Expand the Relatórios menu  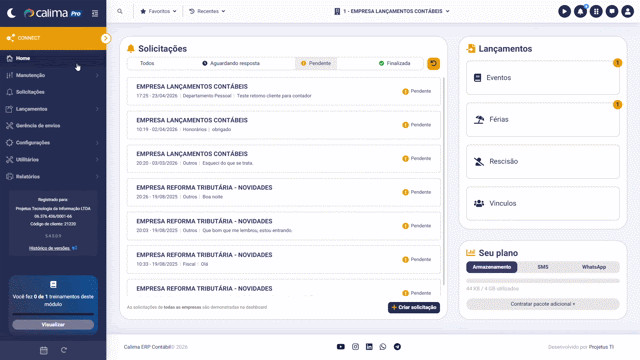coord(53,177)
